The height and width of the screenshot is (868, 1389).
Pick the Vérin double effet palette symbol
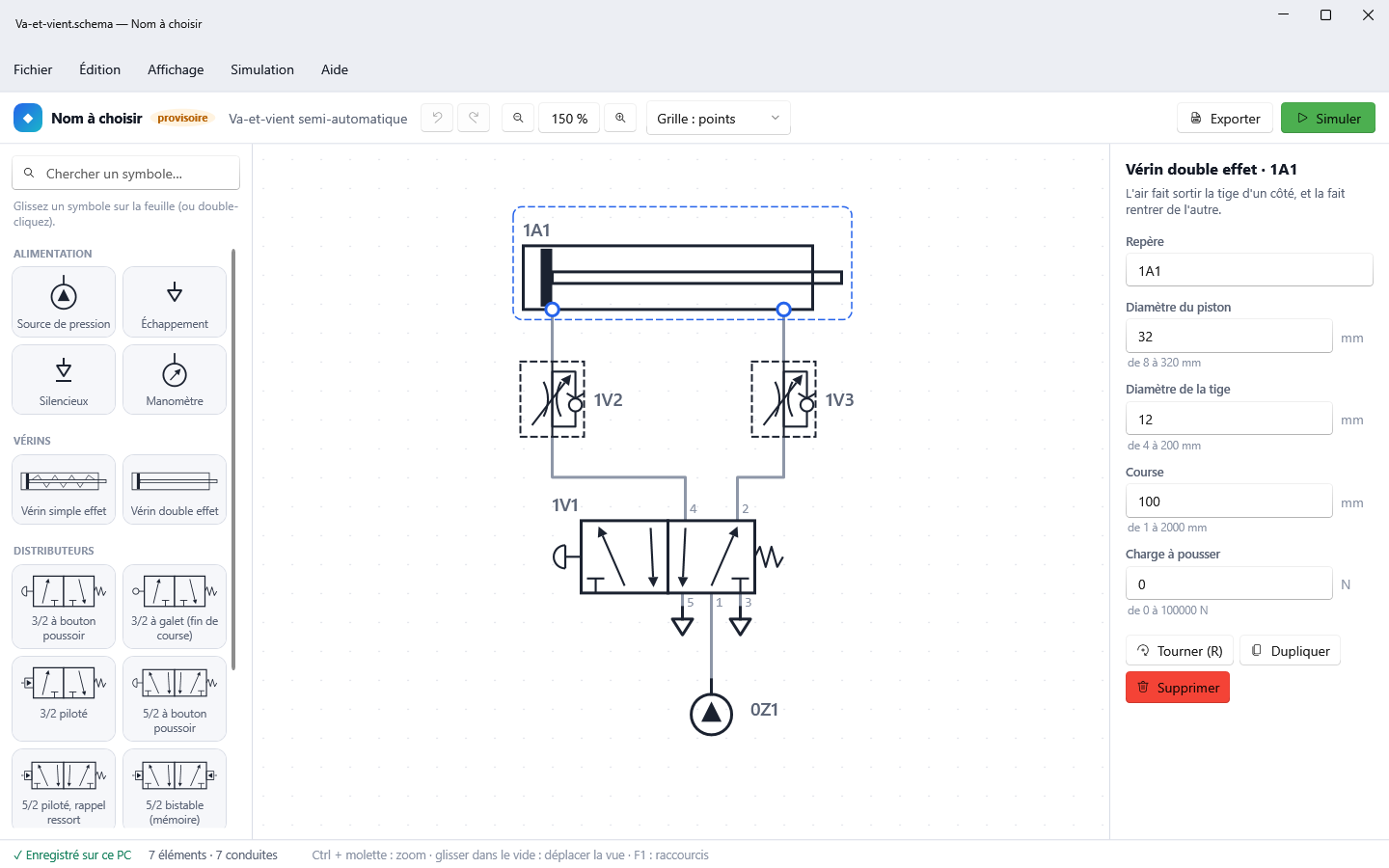pos(175,490)
